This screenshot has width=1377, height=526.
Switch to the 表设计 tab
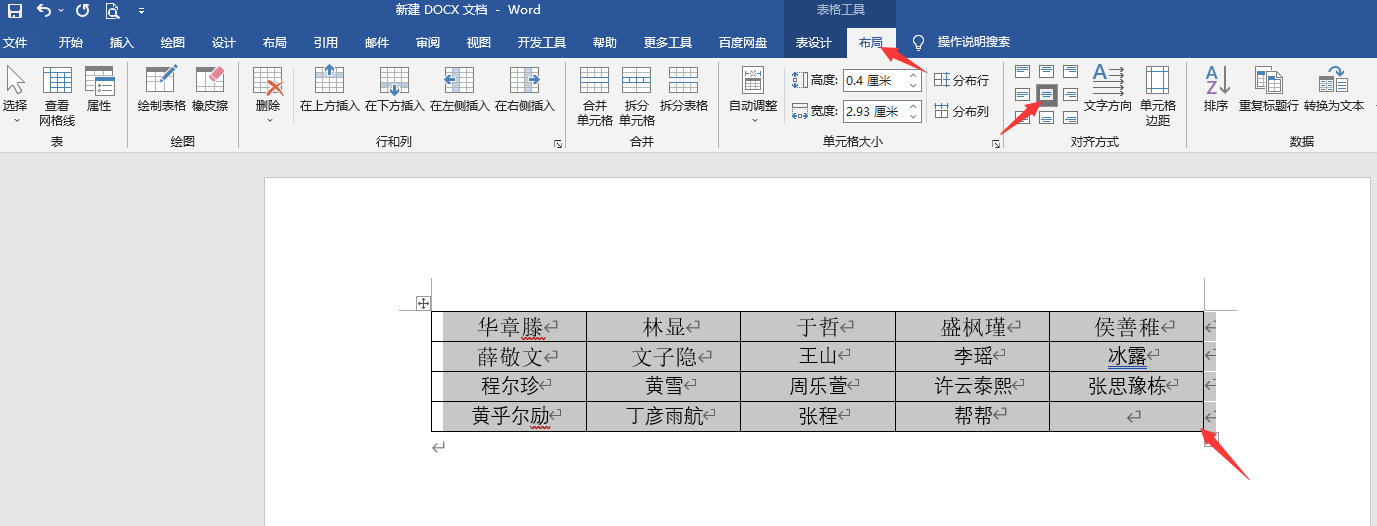tap(814, 42)
